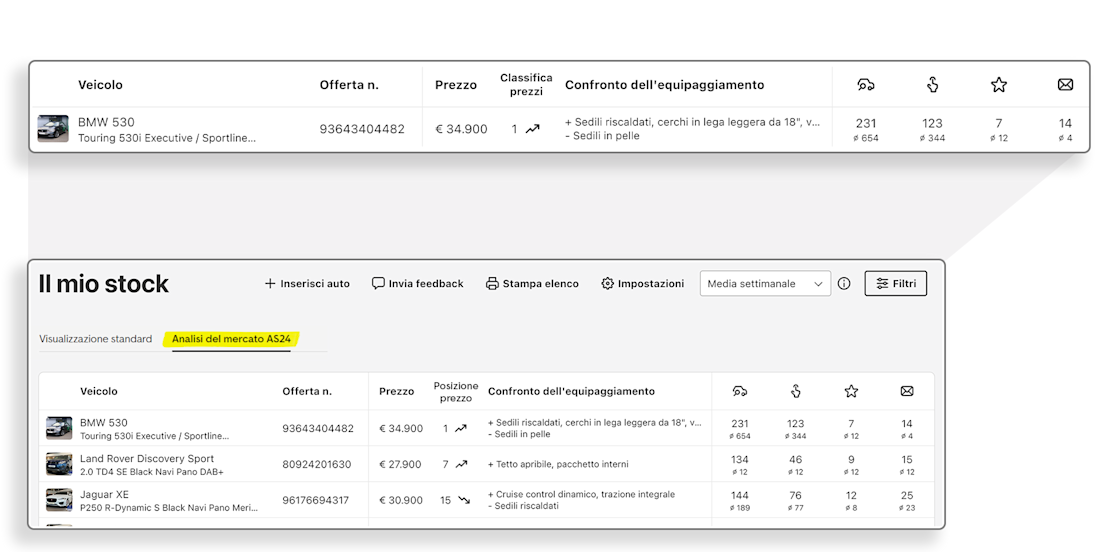This screenshot has width=1100, height=552.
Task: Click downward trend arrow in Jaguar XE row
Action: (x=464, y=500)
